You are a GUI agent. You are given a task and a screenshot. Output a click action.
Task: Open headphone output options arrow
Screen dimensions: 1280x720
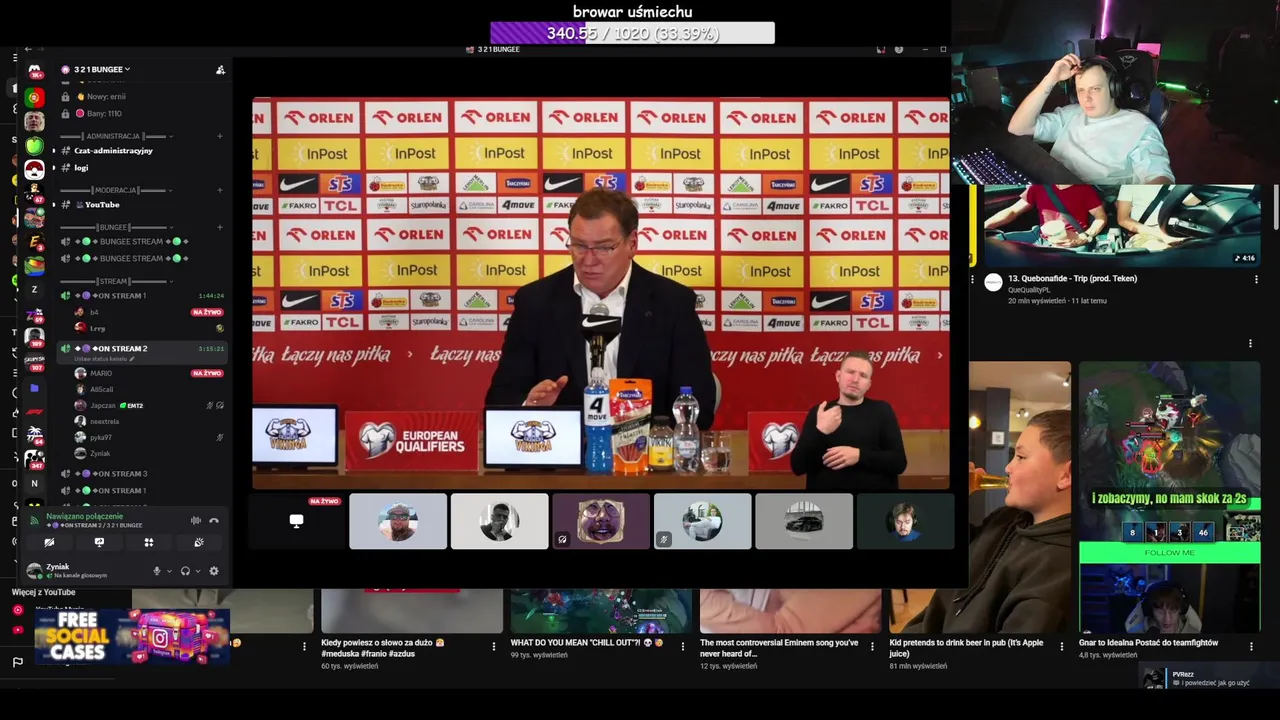click(x=197, y=571)
